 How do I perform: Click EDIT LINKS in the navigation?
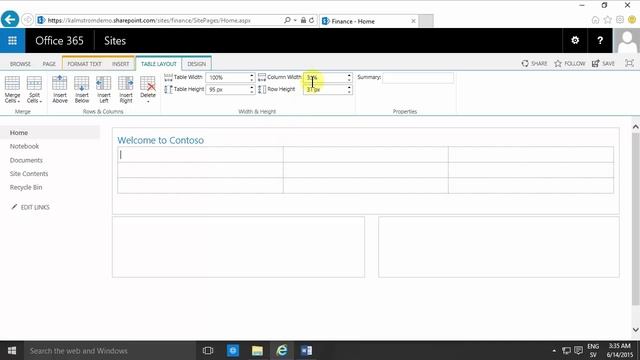click(31, 207)
